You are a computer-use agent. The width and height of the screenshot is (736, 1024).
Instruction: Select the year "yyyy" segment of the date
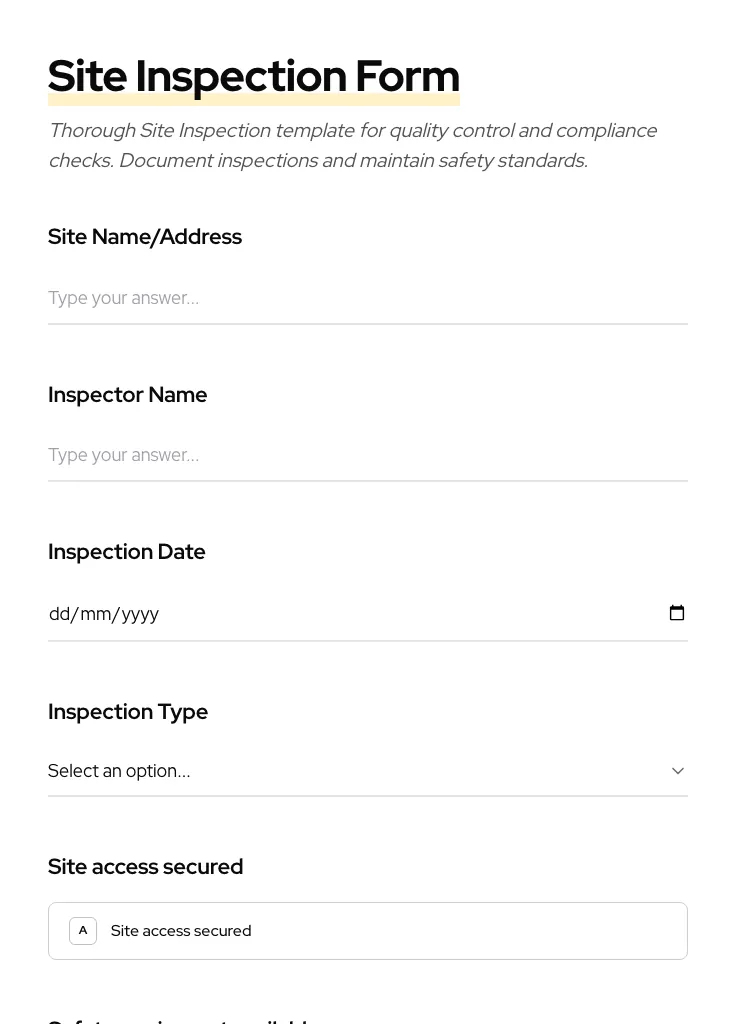point(140,614)
